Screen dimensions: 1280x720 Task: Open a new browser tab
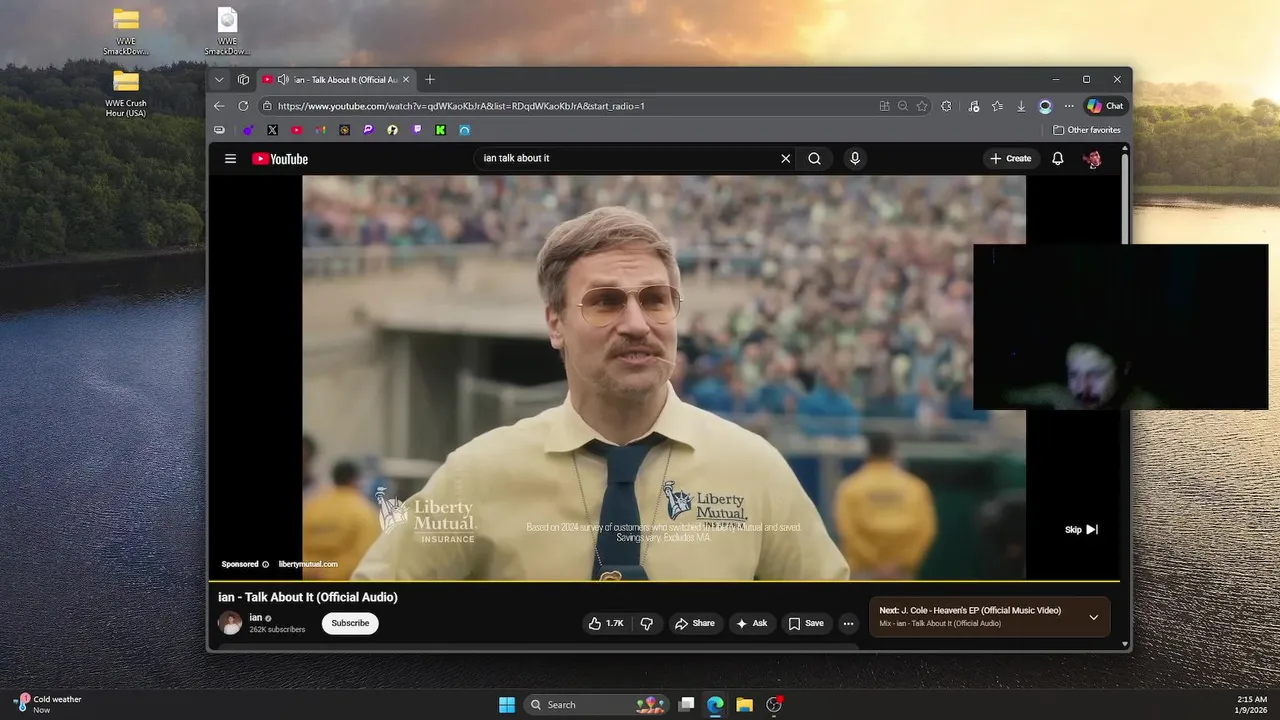430,80
